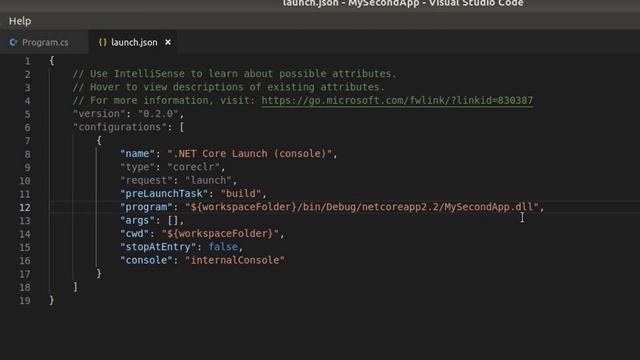Select the launch.json tab
The image size is (640, 360).
click(x=134, y=42)
